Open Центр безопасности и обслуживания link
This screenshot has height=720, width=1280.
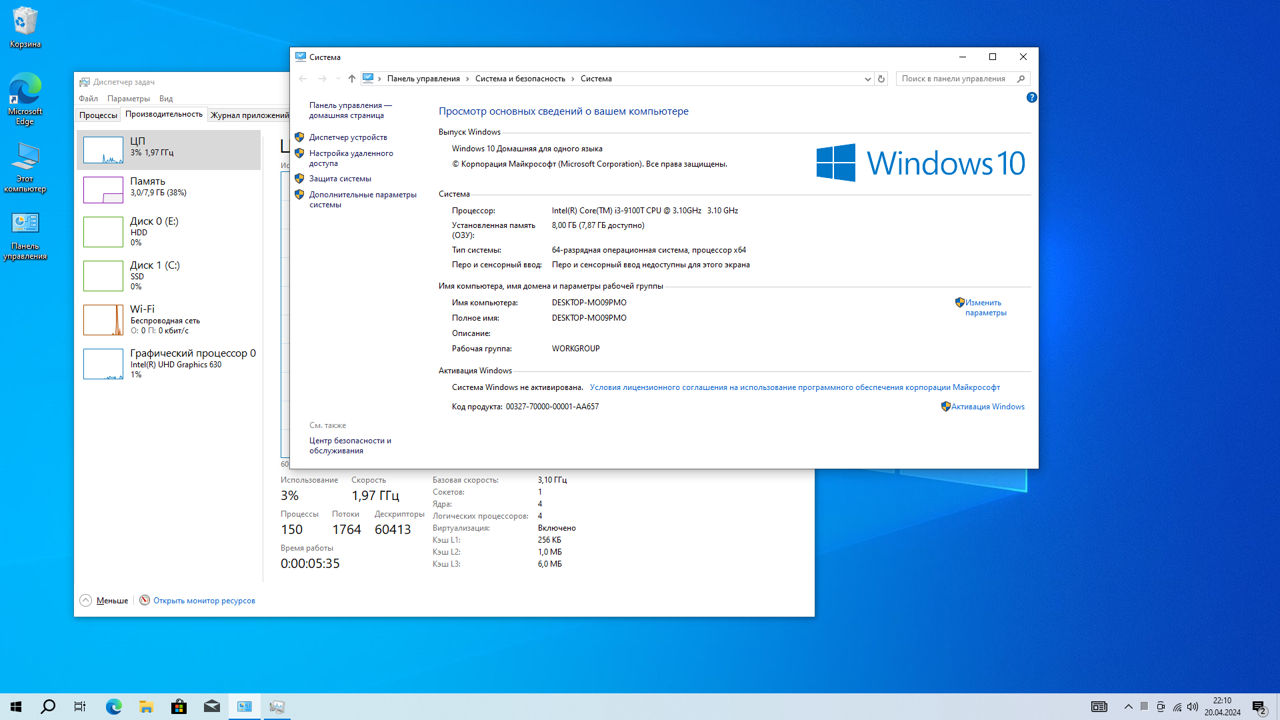pyautogui.click(x=350, y=445)
